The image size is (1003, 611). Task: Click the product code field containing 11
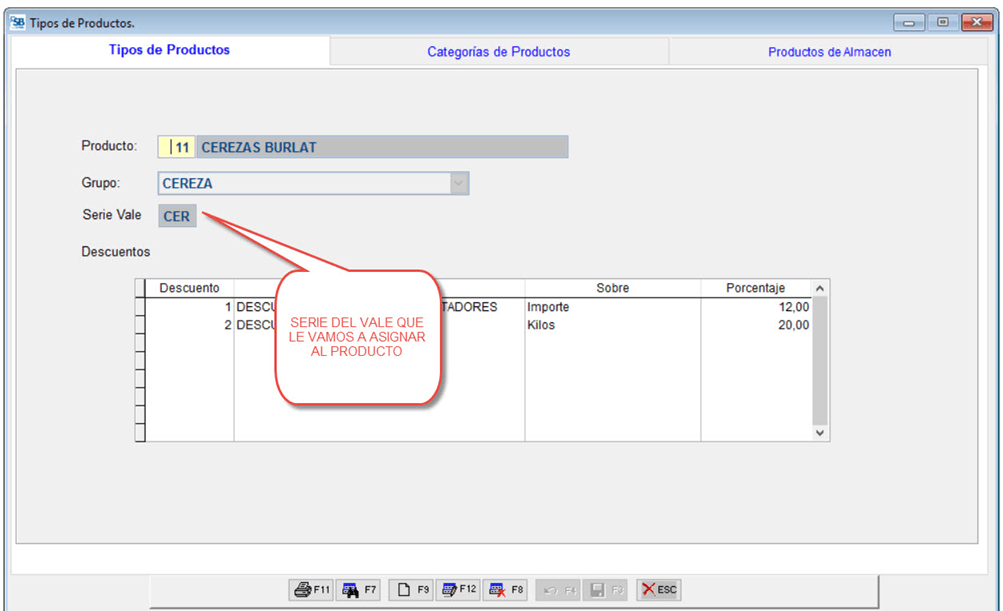(177, 148)
